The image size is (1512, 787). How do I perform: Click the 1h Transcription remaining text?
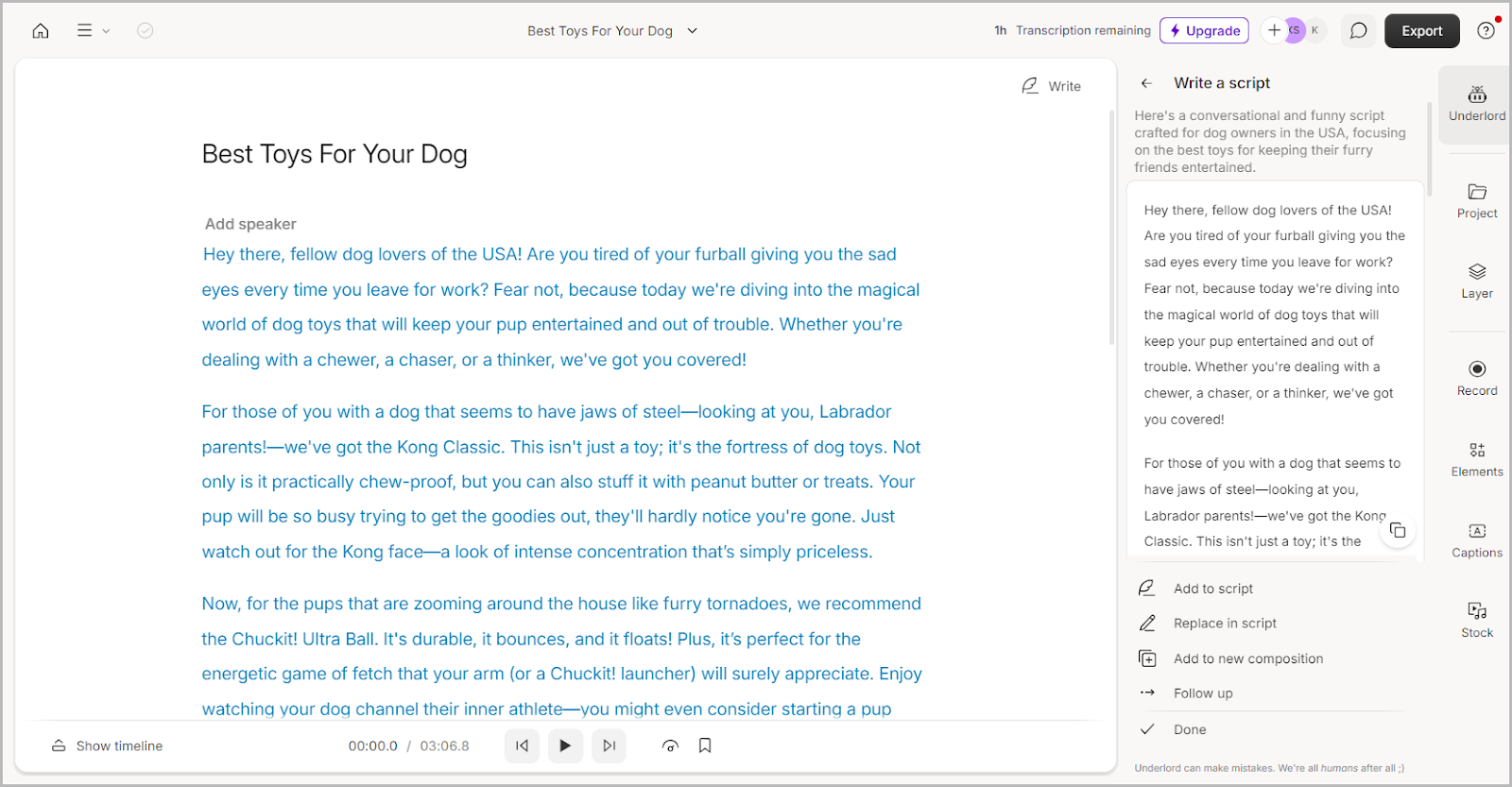1073,30
